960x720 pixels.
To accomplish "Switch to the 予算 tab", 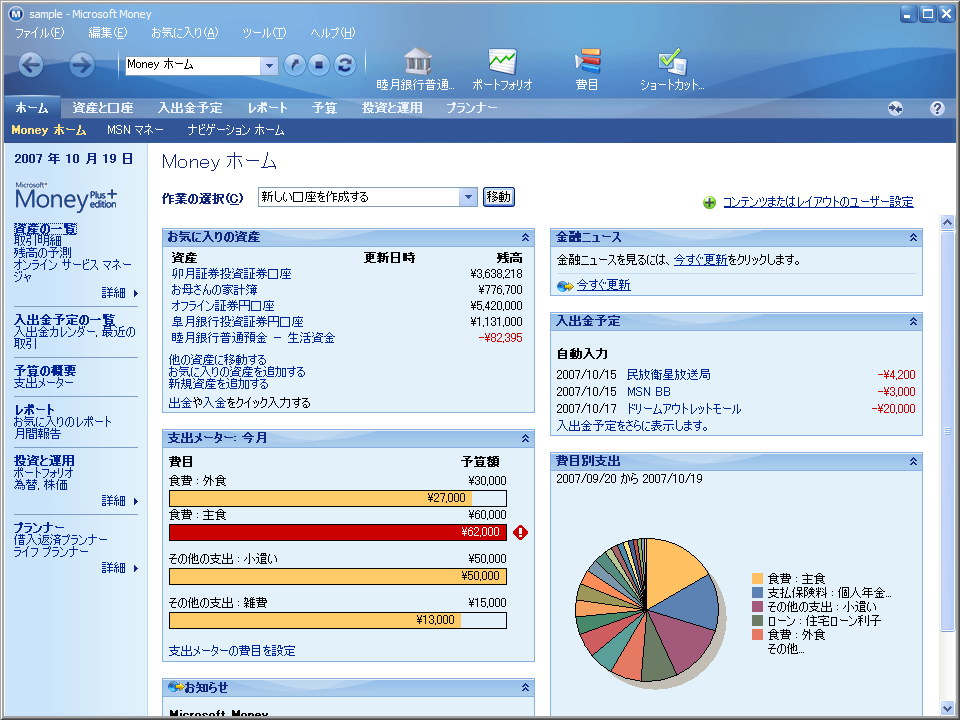I will 324,108.
